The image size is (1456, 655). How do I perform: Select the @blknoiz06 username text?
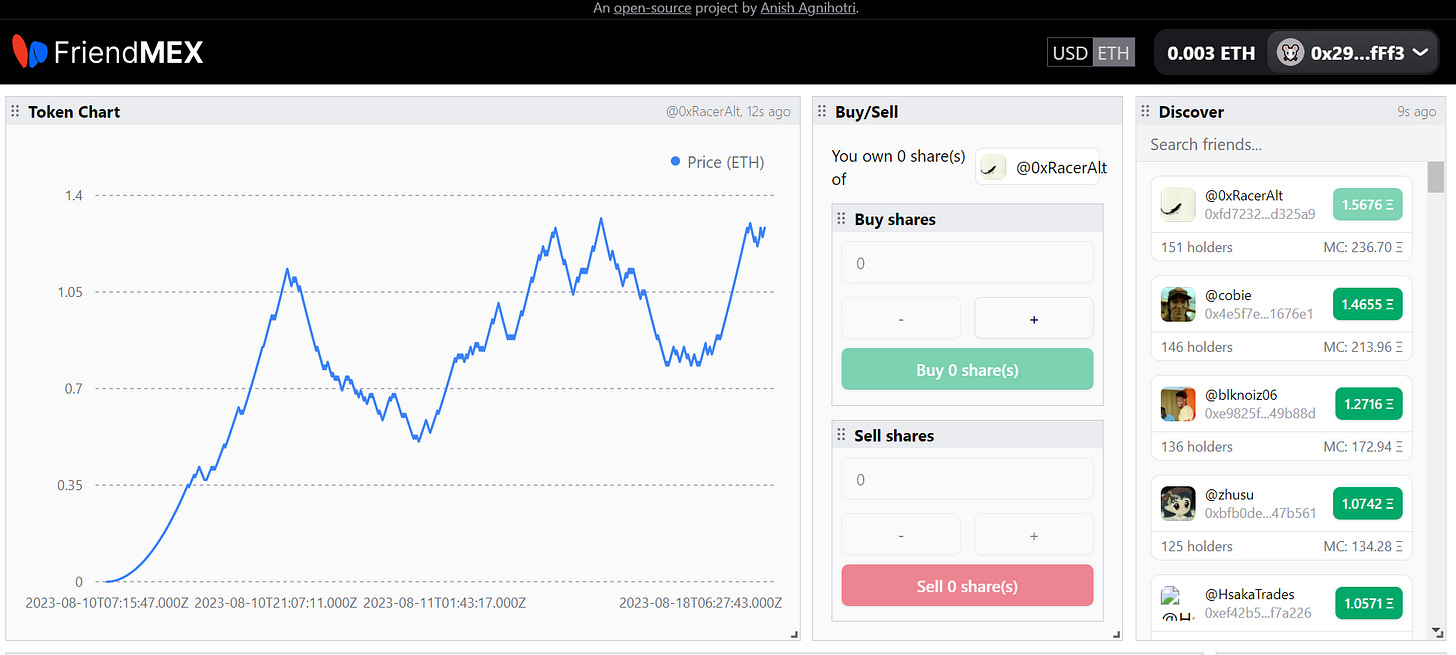click(x=1241, y=395)
